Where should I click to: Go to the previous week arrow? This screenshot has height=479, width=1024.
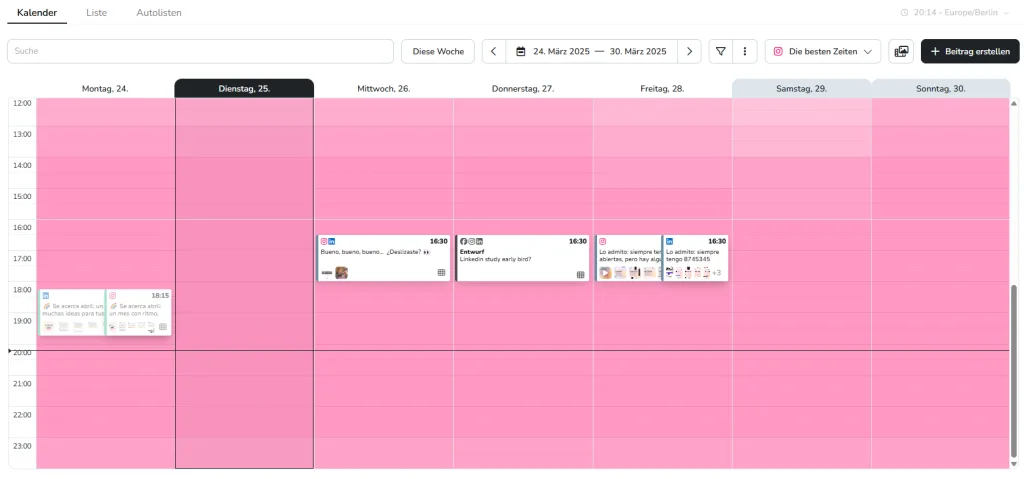(494, 51)
